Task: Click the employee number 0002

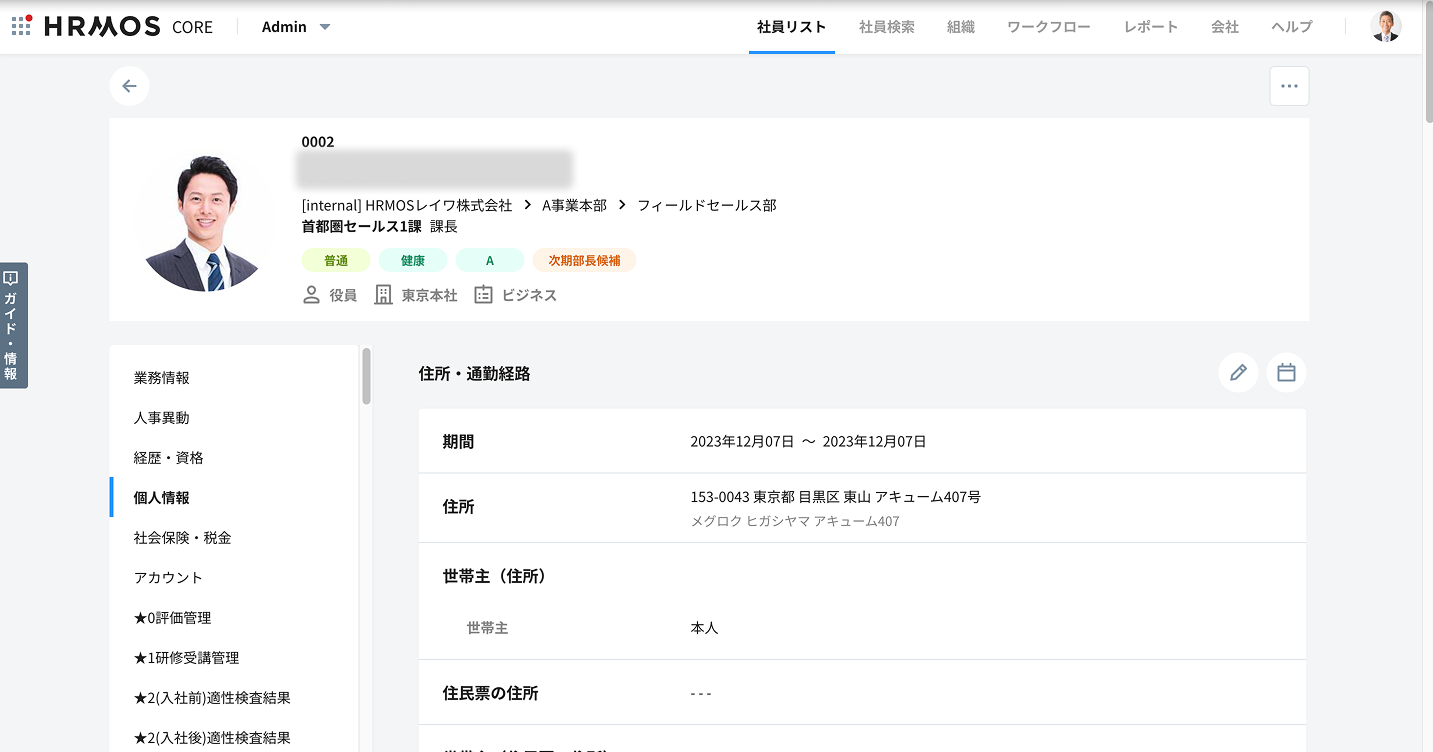Action: pos(318,142)
